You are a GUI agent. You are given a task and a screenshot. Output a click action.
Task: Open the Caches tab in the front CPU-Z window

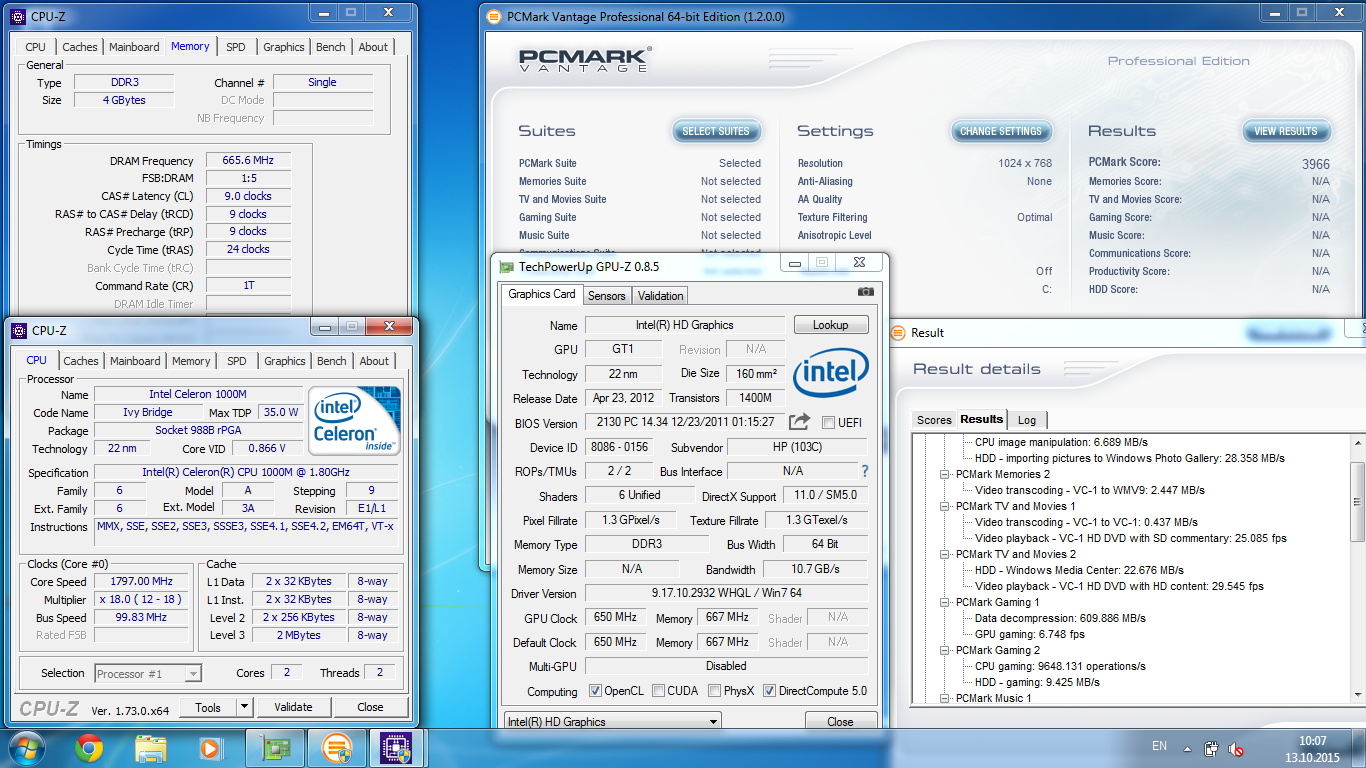coord(81,361)
